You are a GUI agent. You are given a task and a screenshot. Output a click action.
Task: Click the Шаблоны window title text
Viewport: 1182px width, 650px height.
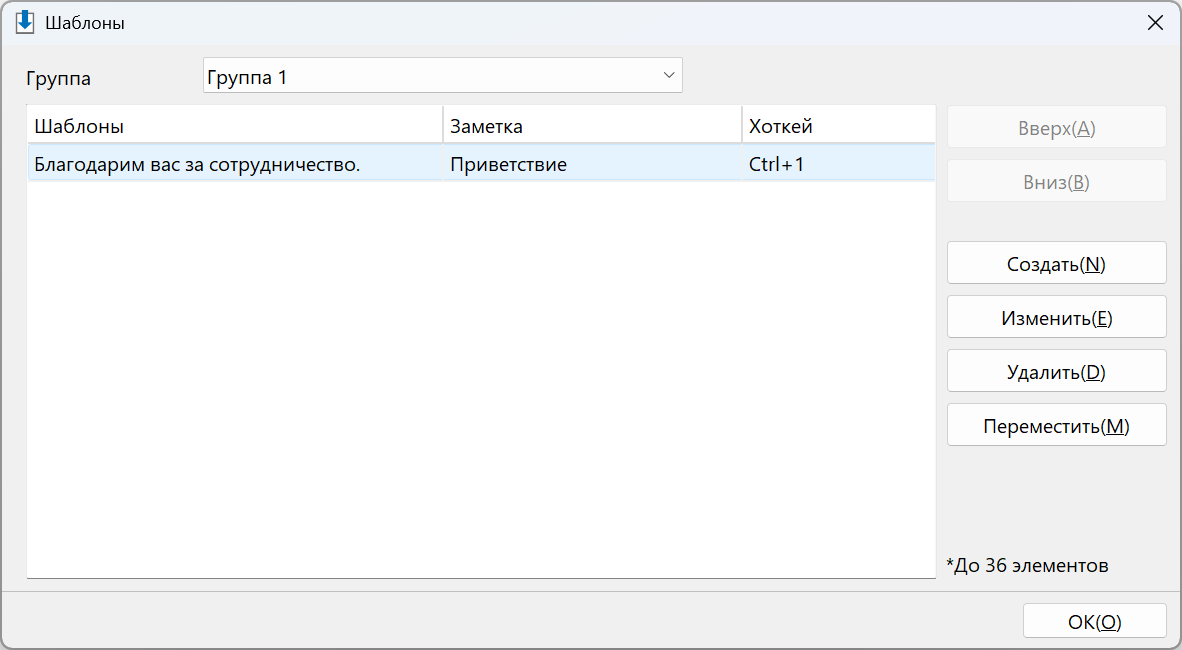[x=84, y=23]
